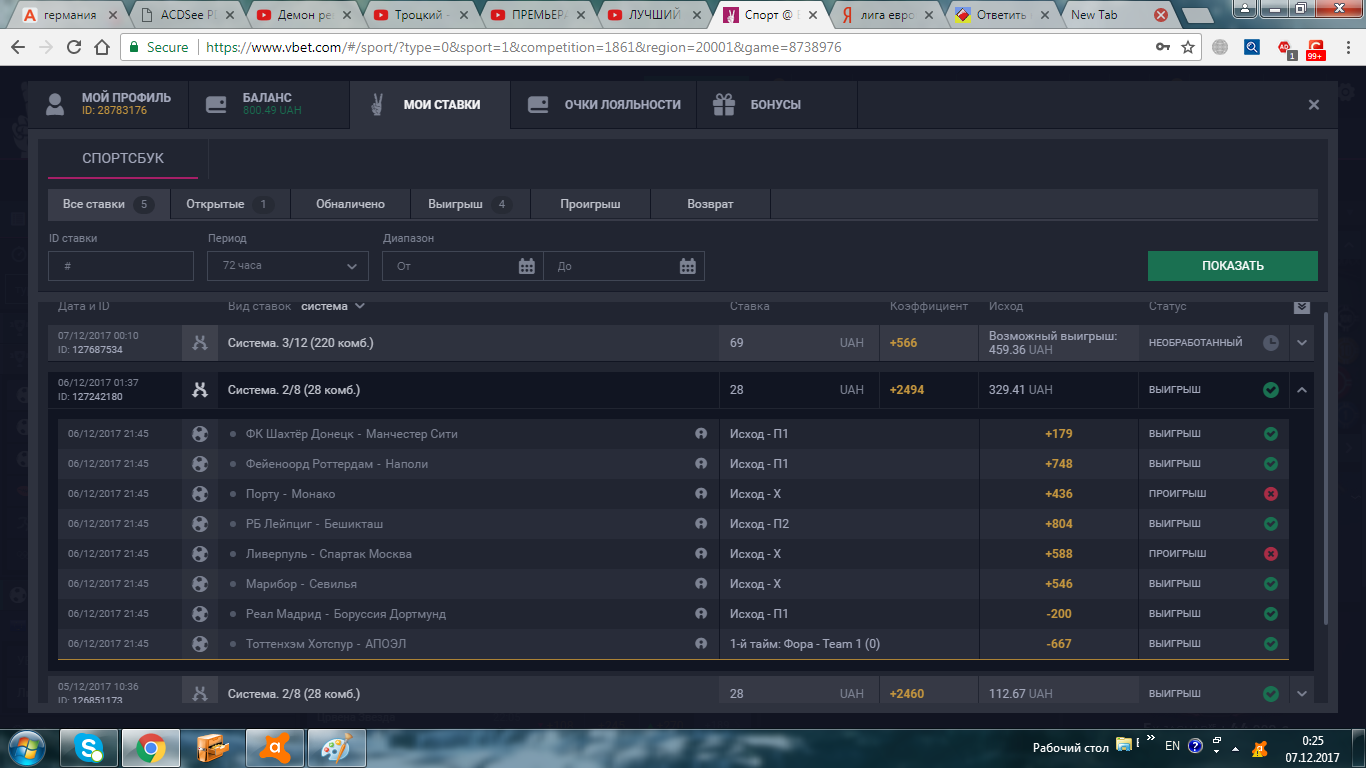The image size is (1366, 768).
Task: Open Avast icon in taskbar
Action: [274, 748]
